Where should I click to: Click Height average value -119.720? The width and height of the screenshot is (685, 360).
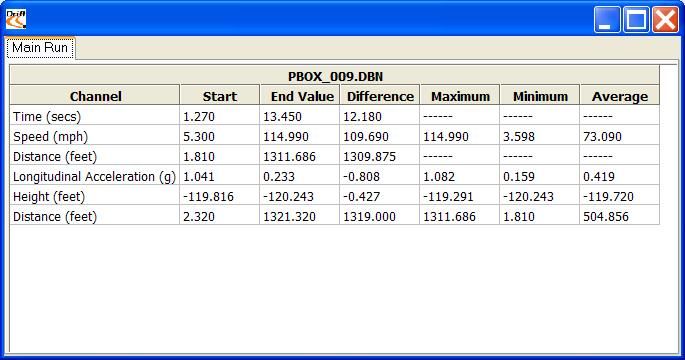(608, 197)
